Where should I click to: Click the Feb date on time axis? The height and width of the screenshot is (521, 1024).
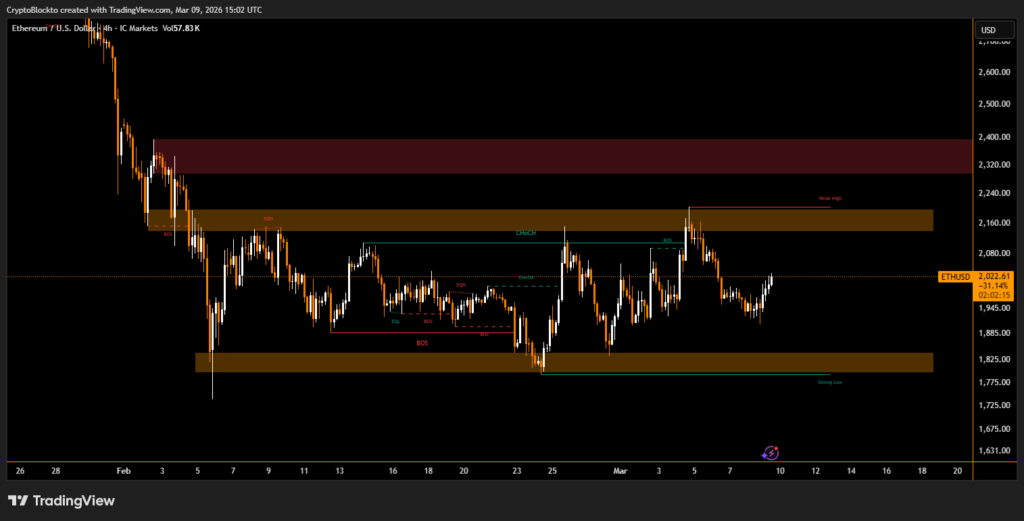click(x=124, y=469)
